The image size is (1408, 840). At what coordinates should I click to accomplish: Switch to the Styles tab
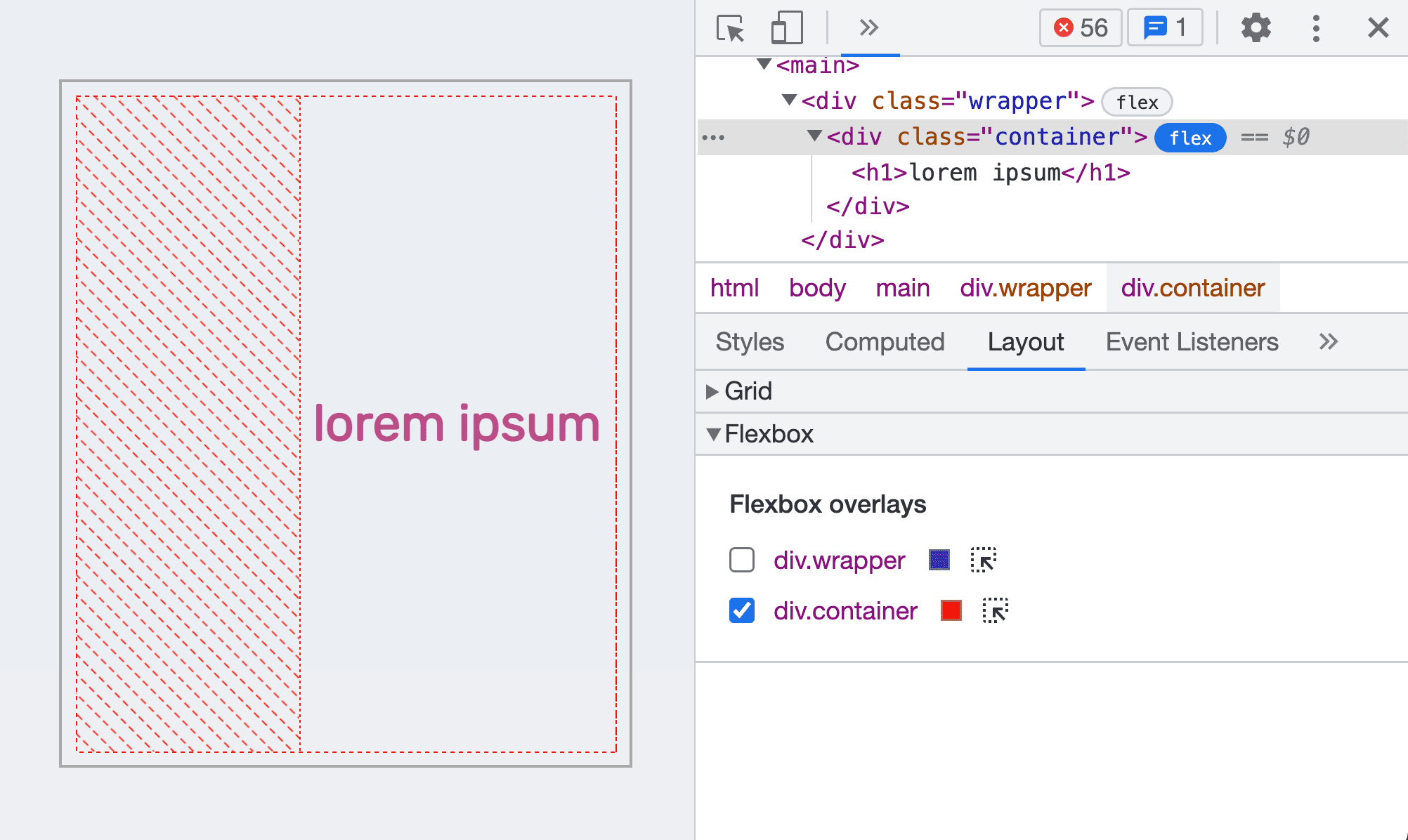(x=751, y=340)
